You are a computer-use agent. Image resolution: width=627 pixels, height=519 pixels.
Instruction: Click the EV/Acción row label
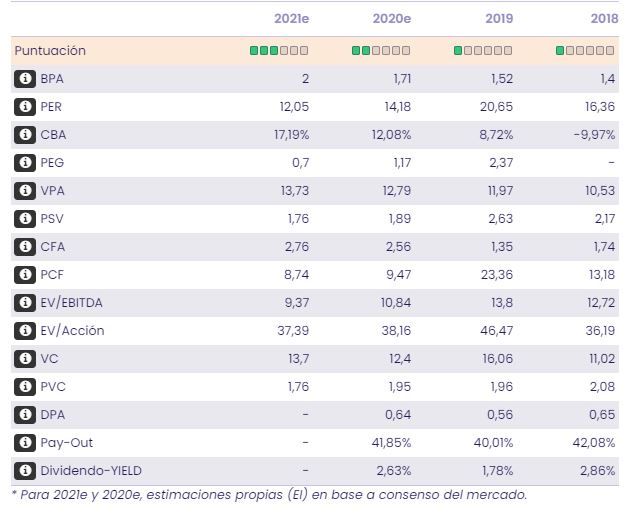pyautogui.click(x=72, y=331)
